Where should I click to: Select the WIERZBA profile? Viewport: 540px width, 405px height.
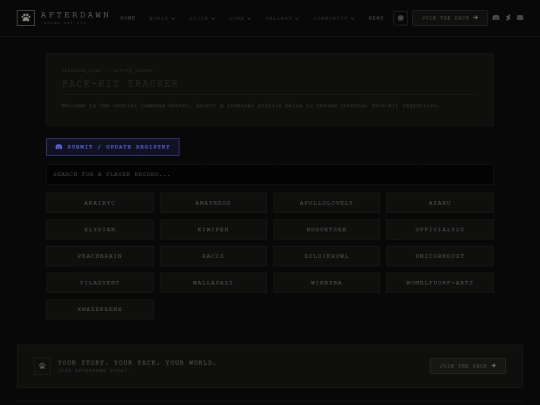point(326,283)
